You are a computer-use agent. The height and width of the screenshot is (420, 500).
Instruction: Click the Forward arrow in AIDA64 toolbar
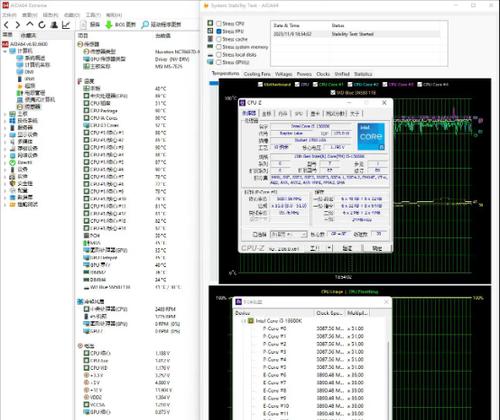(18, 25)
